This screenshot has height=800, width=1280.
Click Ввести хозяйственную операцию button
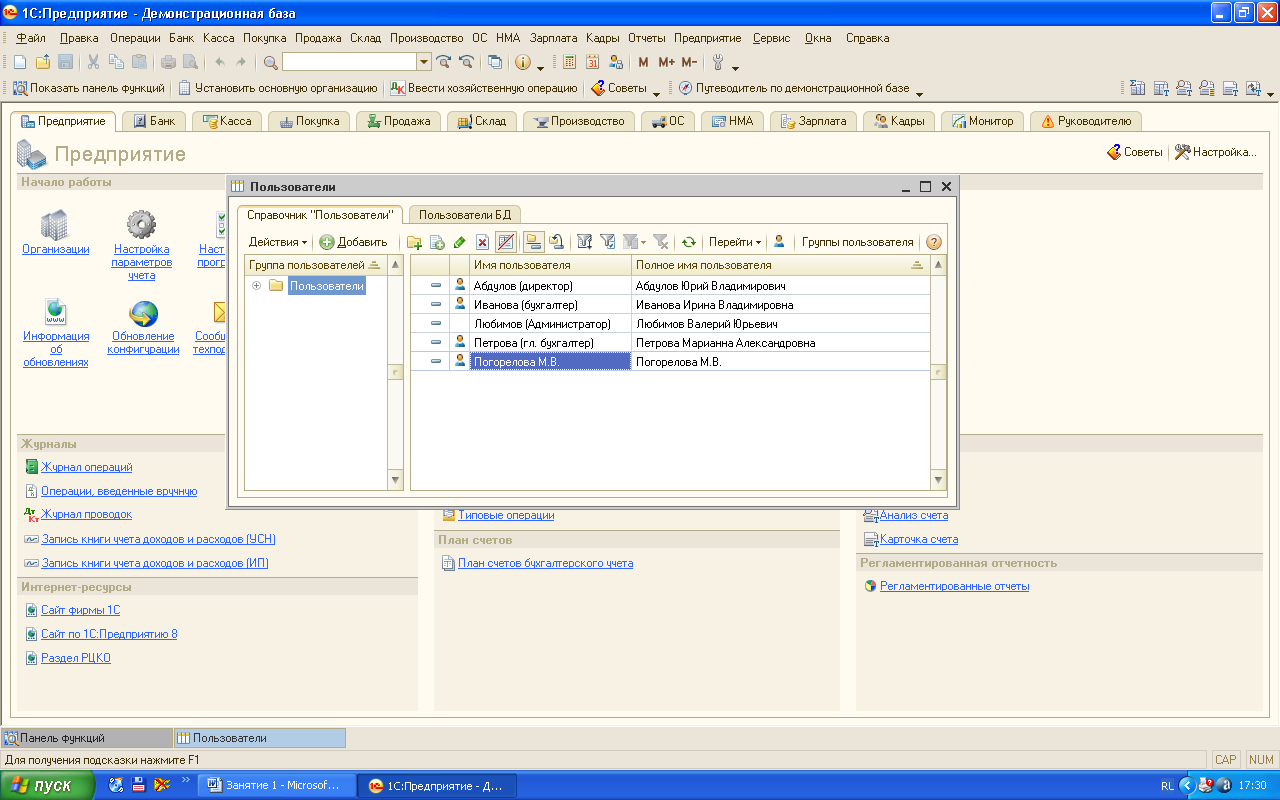pos(485,88)
